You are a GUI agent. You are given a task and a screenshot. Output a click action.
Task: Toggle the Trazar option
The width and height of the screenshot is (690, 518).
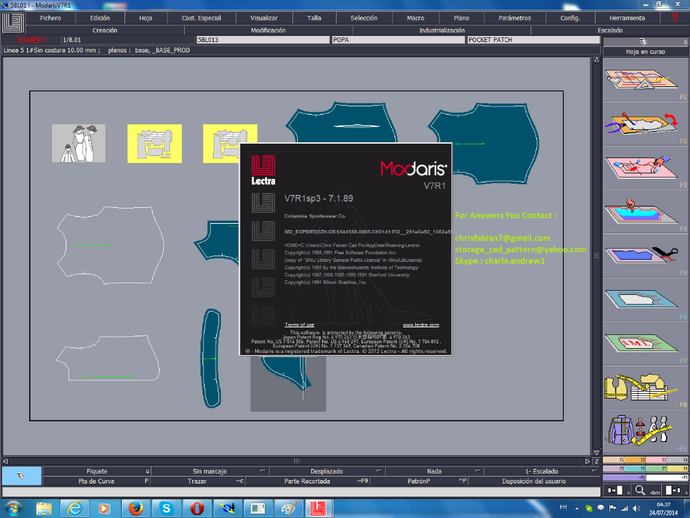tap(197, 481)
